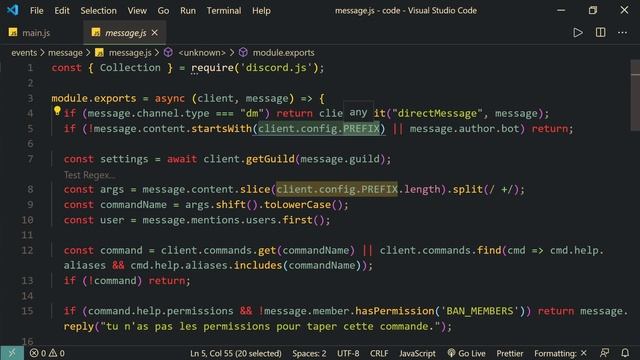Open the Edit menu
This screenshot has height=360, width=640.
[x=62, y=11]
